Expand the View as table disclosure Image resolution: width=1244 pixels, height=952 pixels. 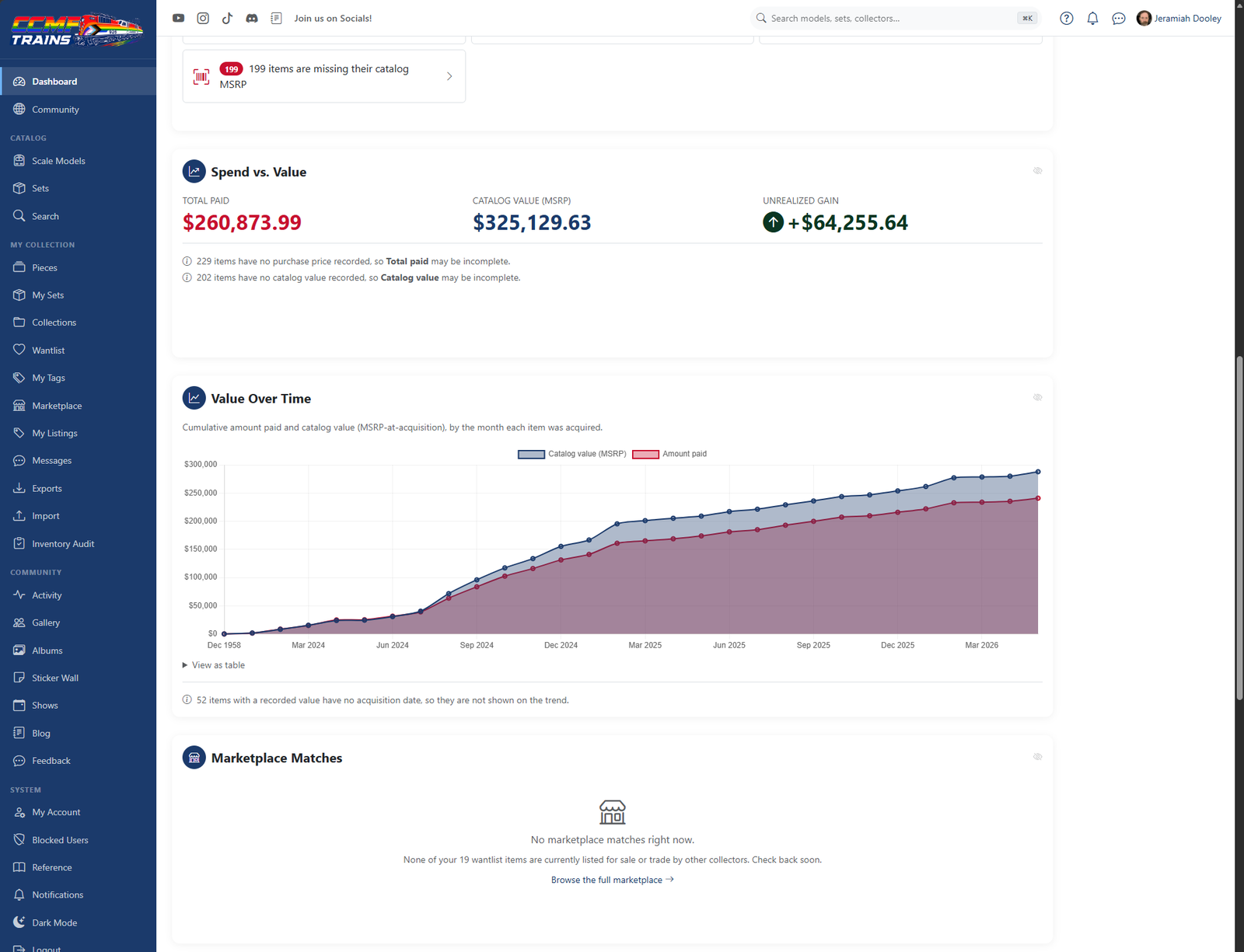(214, 665)
